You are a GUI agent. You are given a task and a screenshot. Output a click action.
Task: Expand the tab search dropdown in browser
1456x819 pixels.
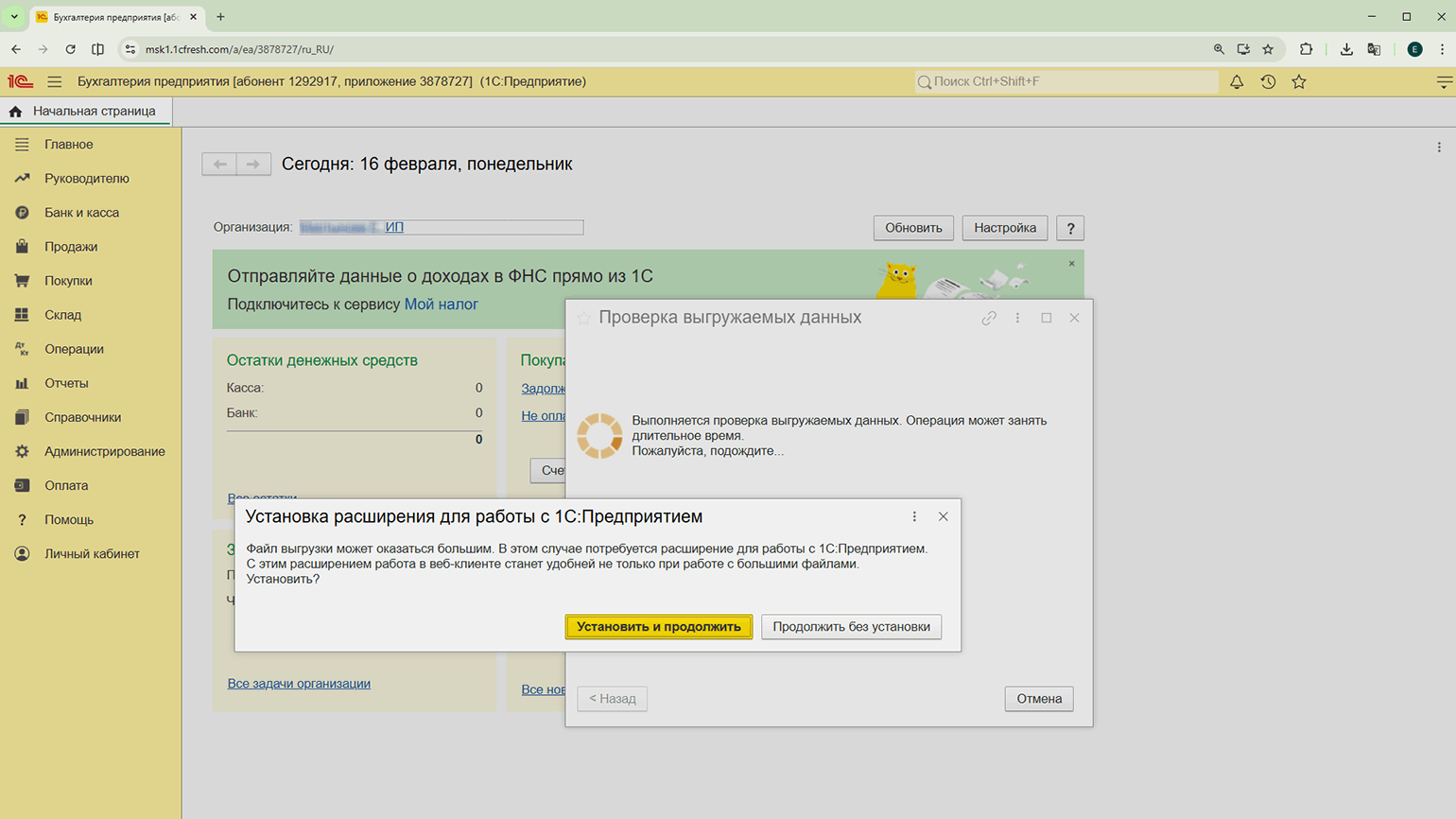14,17
